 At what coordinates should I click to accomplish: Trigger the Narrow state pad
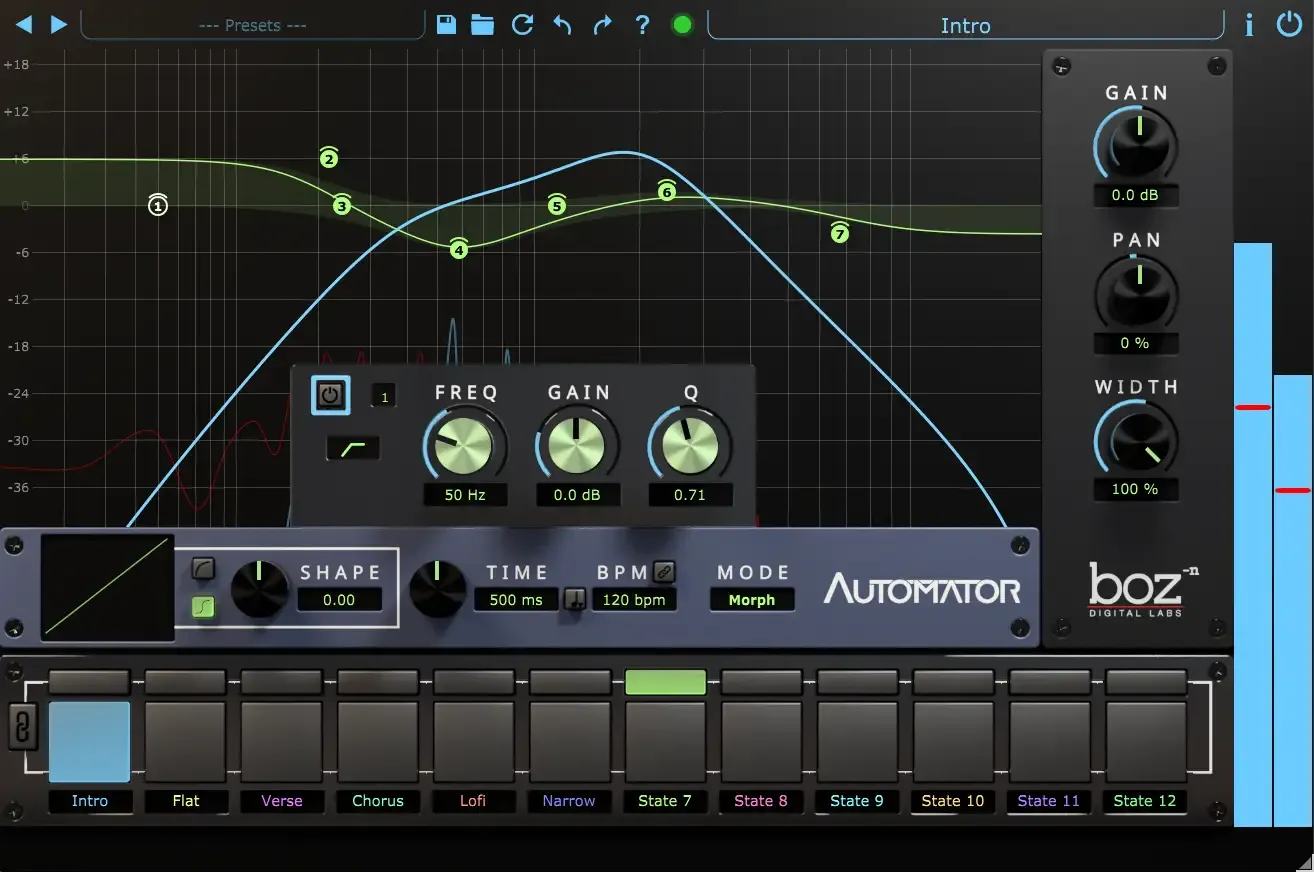tap(570, 741)
